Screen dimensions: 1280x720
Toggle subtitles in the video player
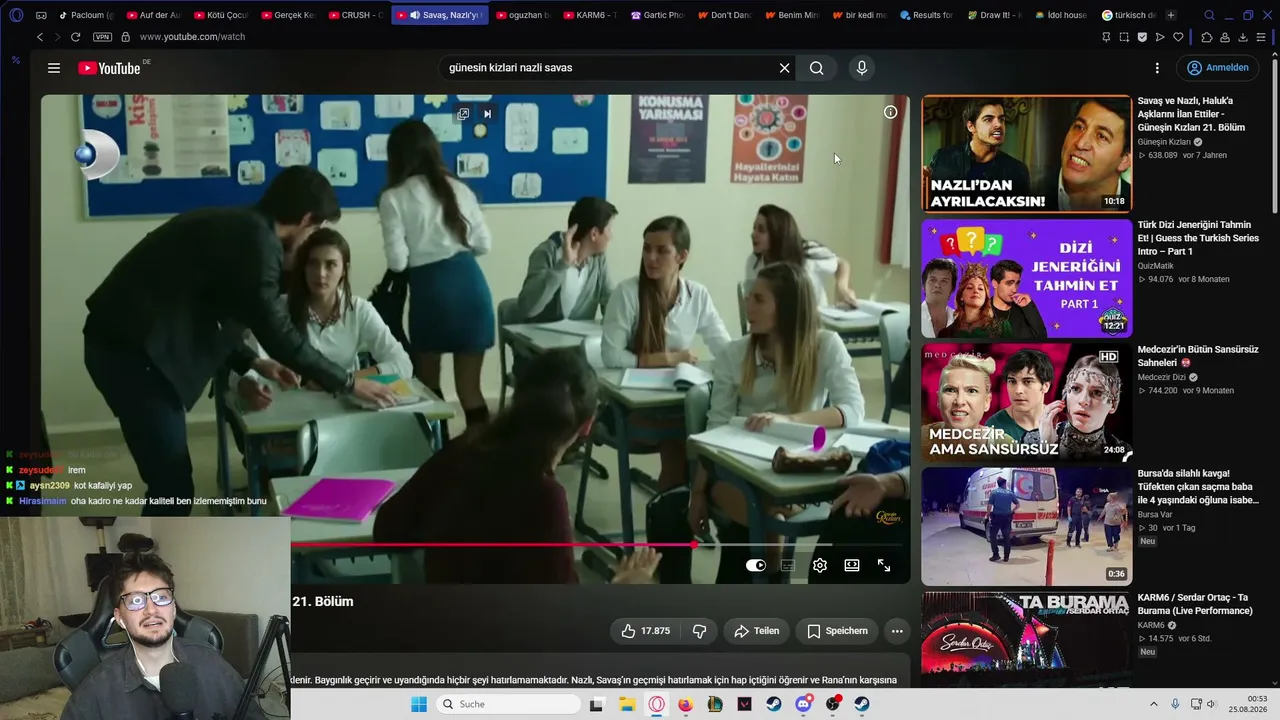(788, 565)
